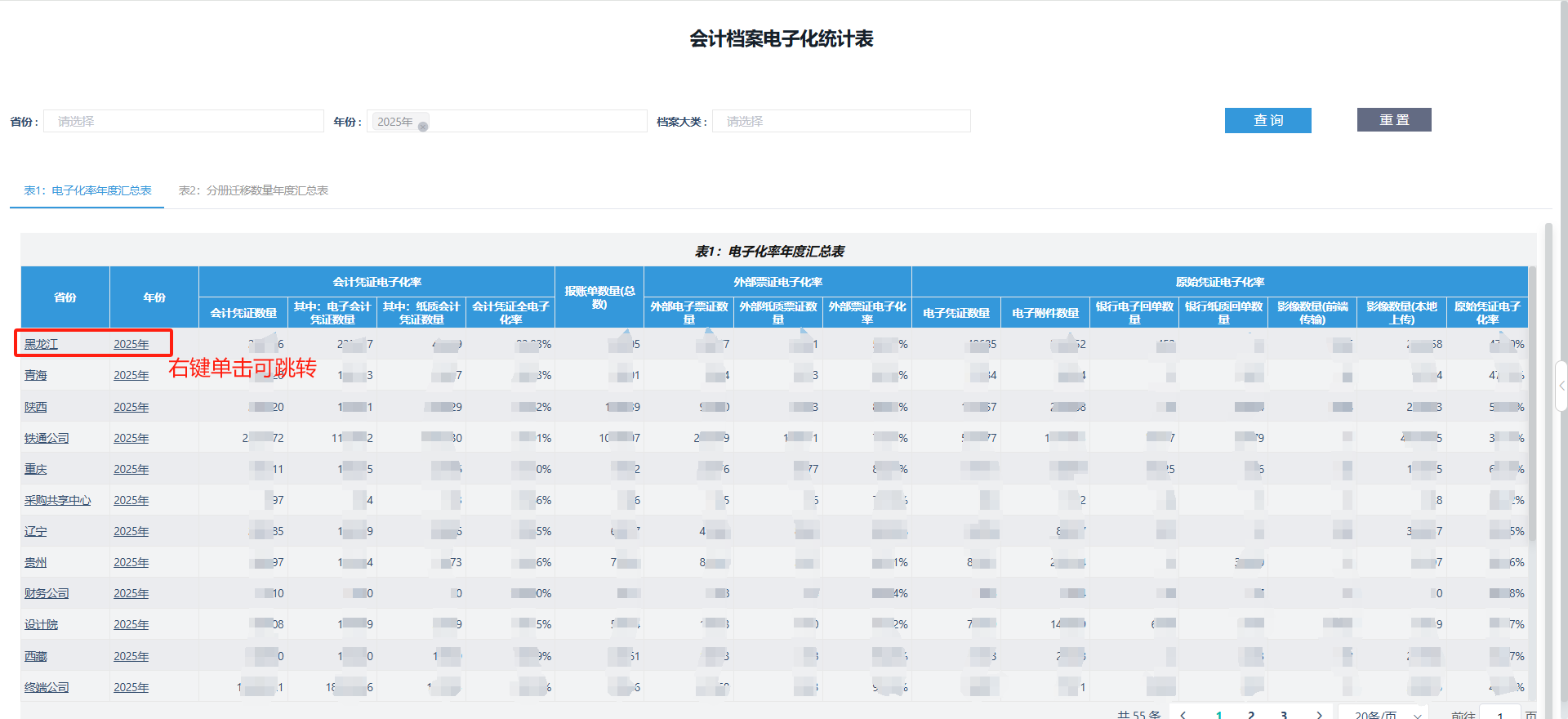Open the 采购共享中心 link

pos(57,500)
